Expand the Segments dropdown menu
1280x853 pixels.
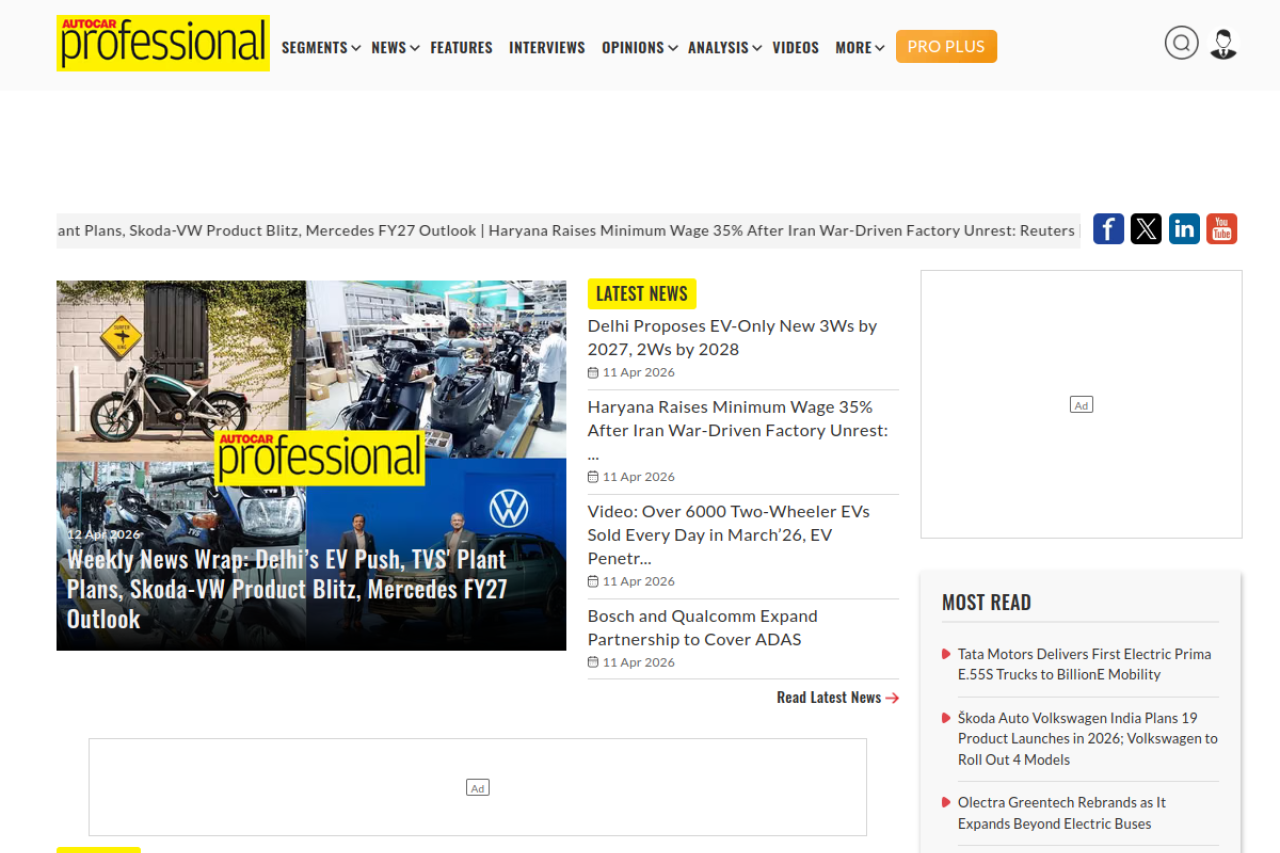point(320,47)
